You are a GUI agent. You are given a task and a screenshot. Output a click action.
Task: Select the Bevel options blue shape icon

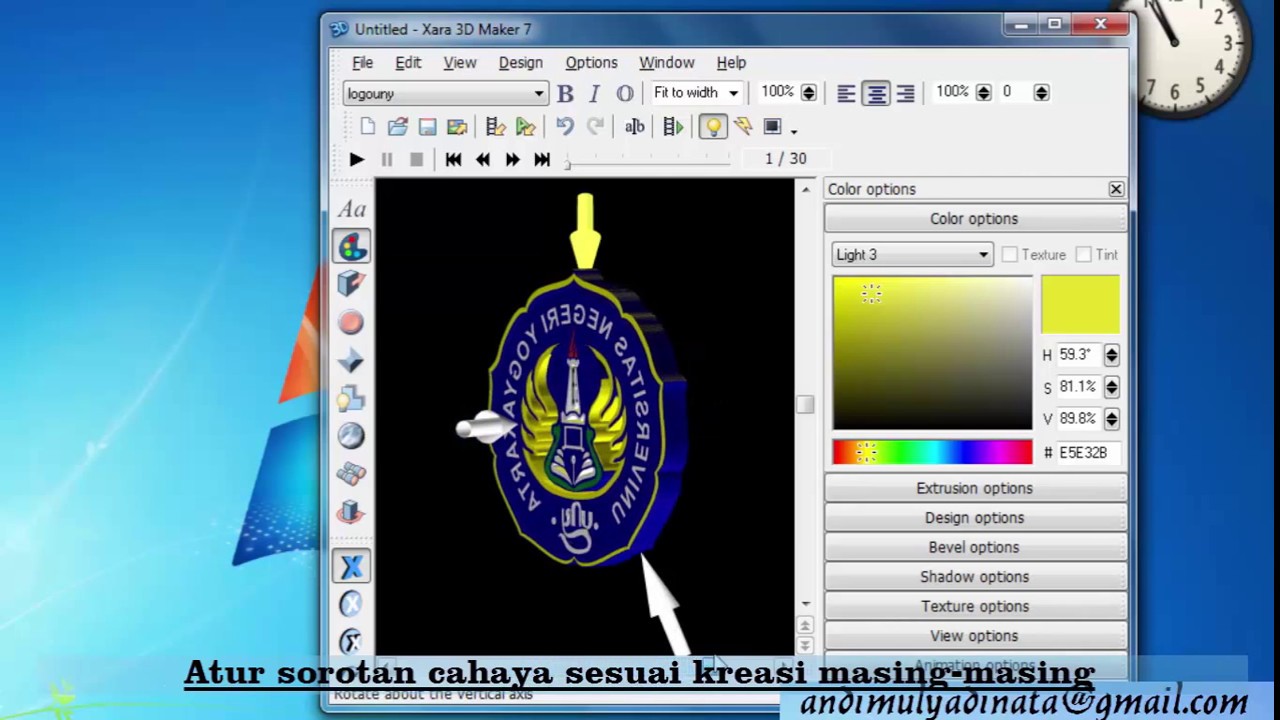click(351, 360)
